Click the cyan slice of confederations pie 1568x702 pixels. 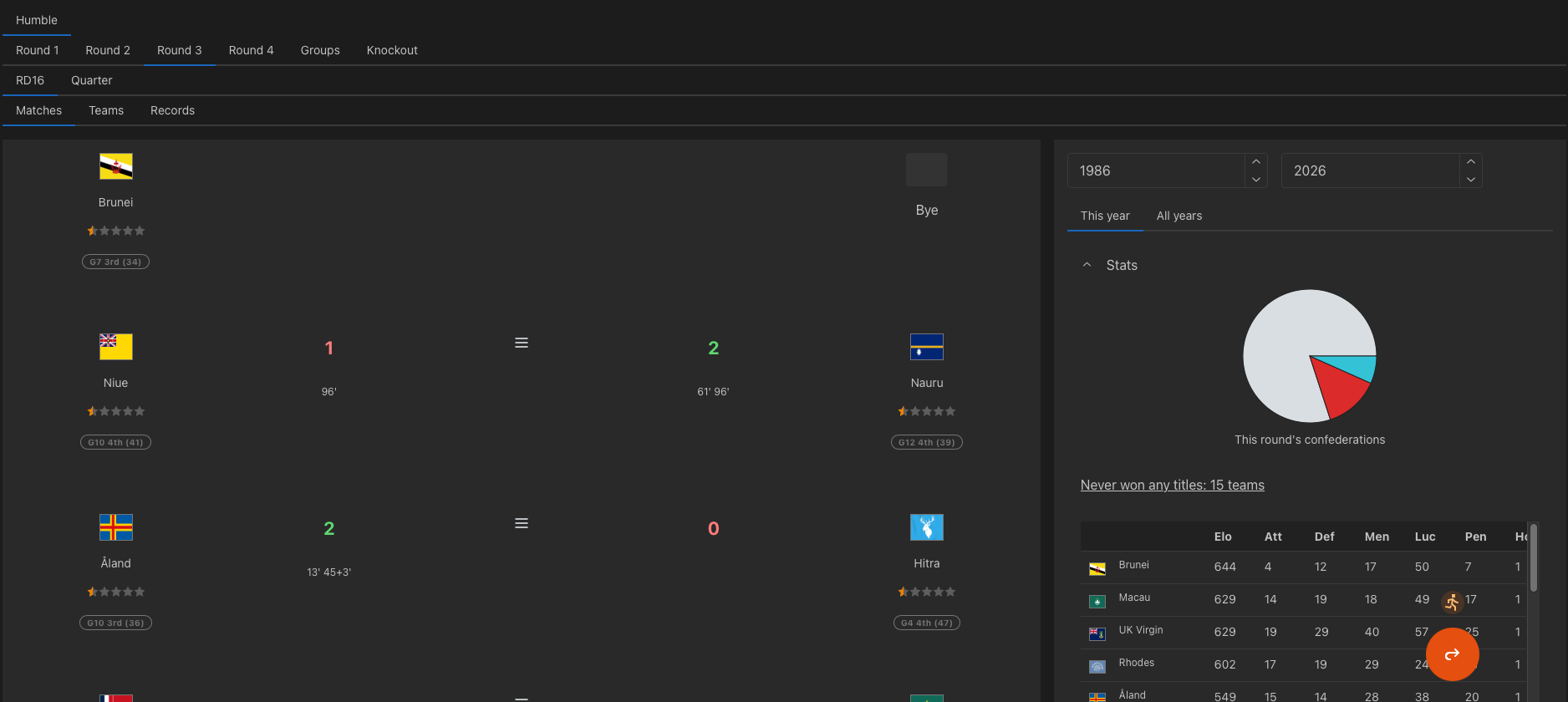[1354, 366]
